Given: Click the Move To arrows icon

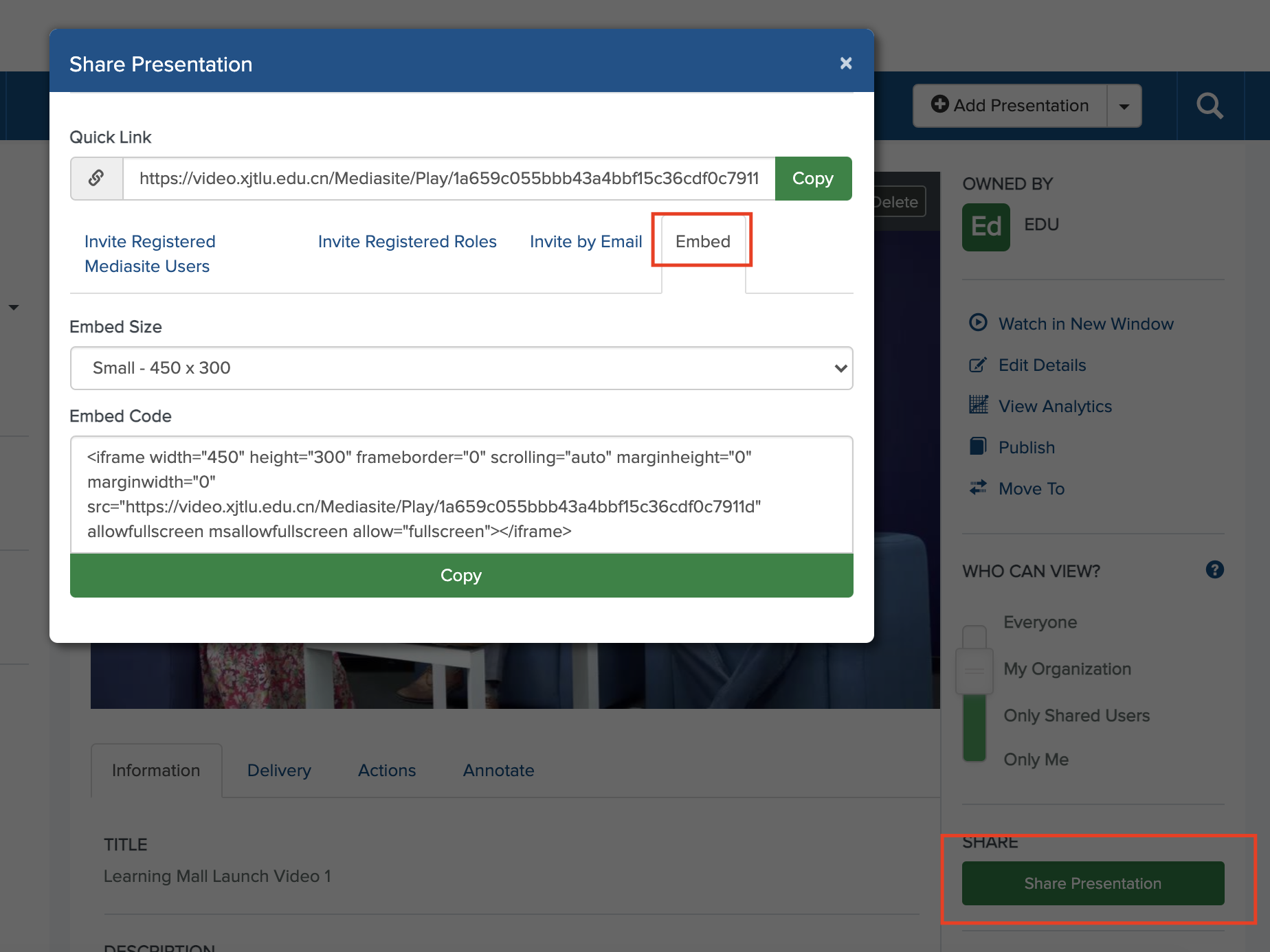Looking at the screenshot, I should (x=977, y=488).
